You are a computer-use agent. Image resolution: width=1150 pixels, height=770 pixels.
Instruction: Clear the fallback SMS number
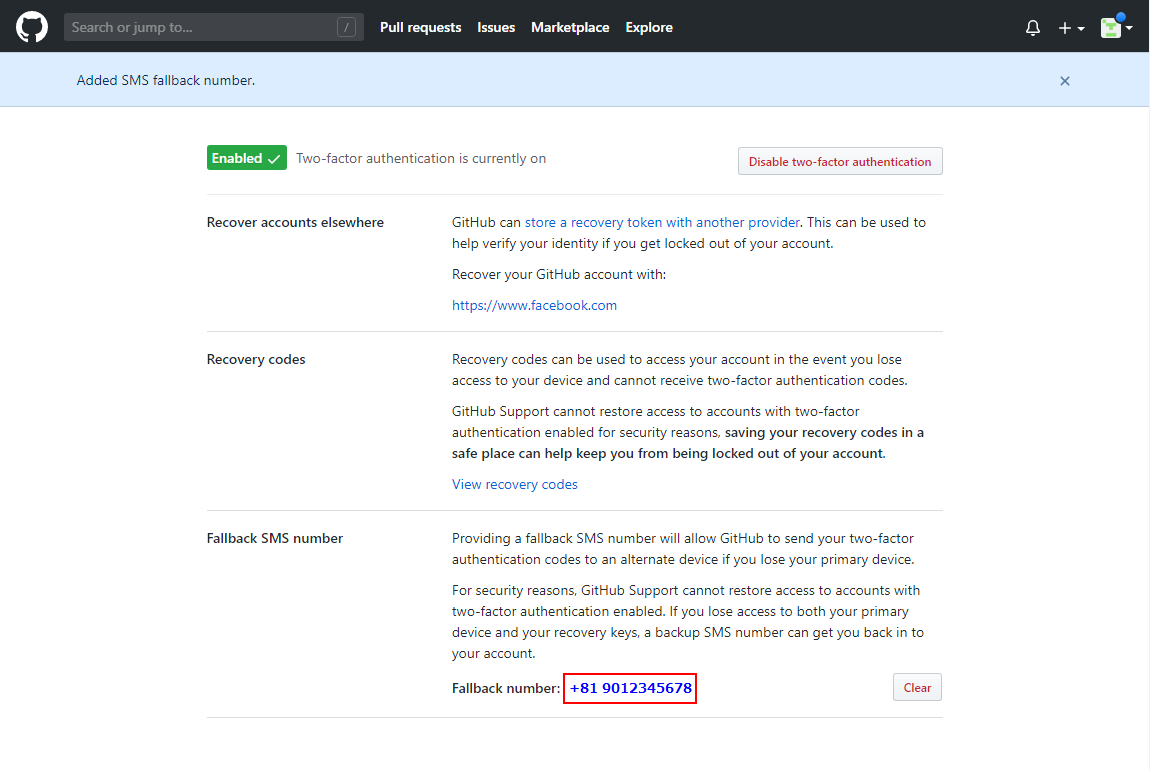[x=917, y=687]
